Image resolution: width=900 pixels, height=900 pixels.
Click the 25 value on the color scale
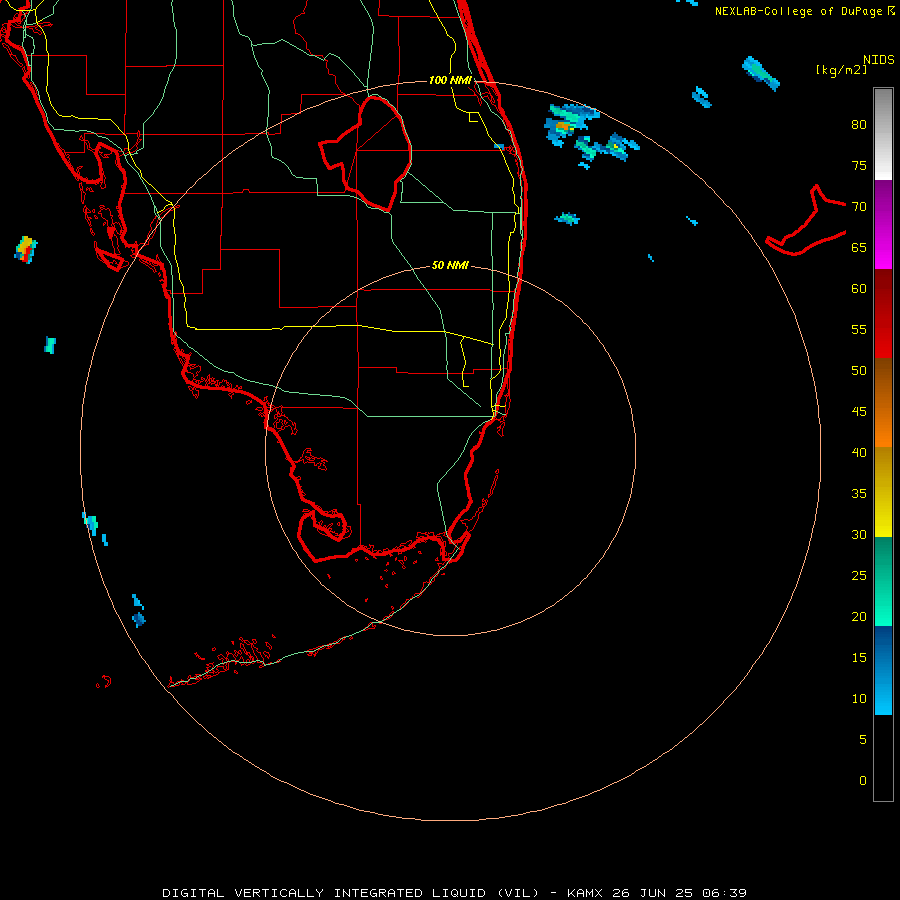pyautogui.click(x=859, y=576)
